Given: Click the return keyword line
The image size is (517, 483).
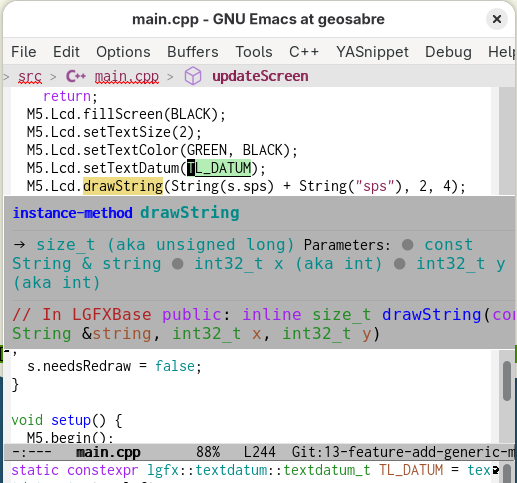Looking at the screenshot, I should 70,96.
